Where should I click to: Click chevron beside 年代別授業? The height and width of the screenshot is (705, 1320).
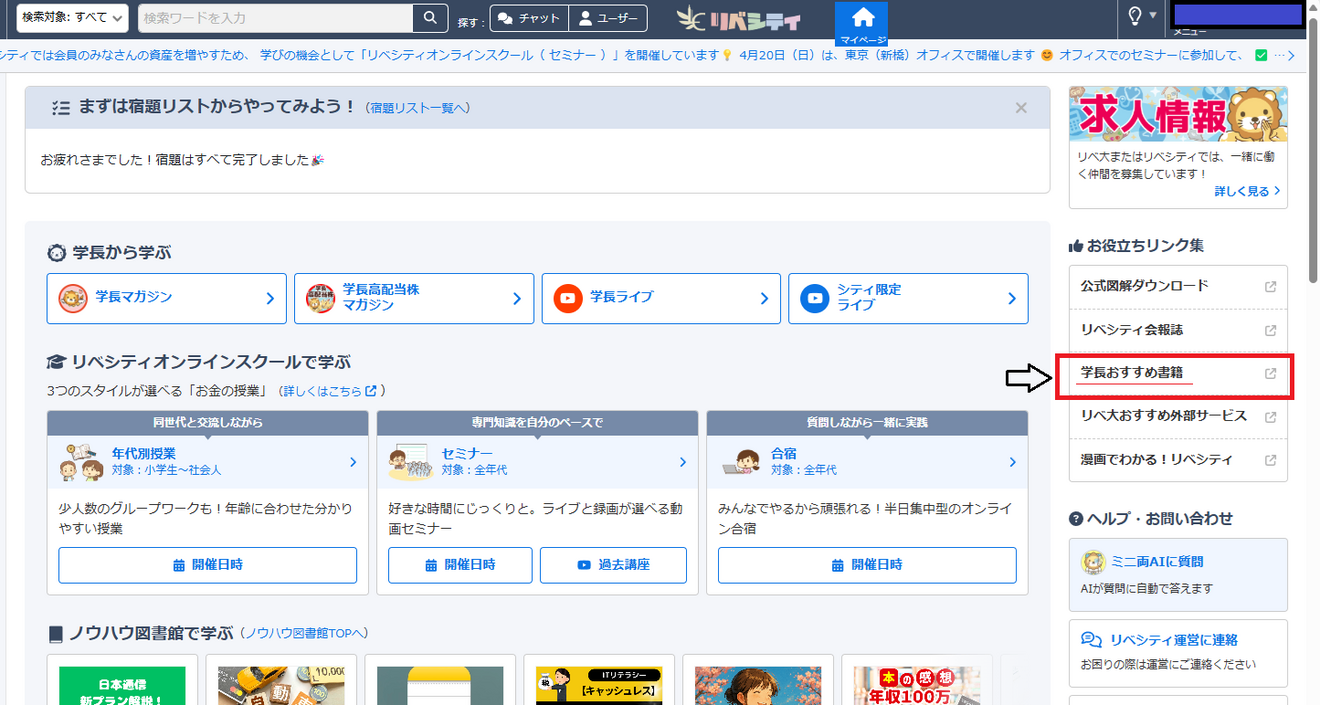353,462
